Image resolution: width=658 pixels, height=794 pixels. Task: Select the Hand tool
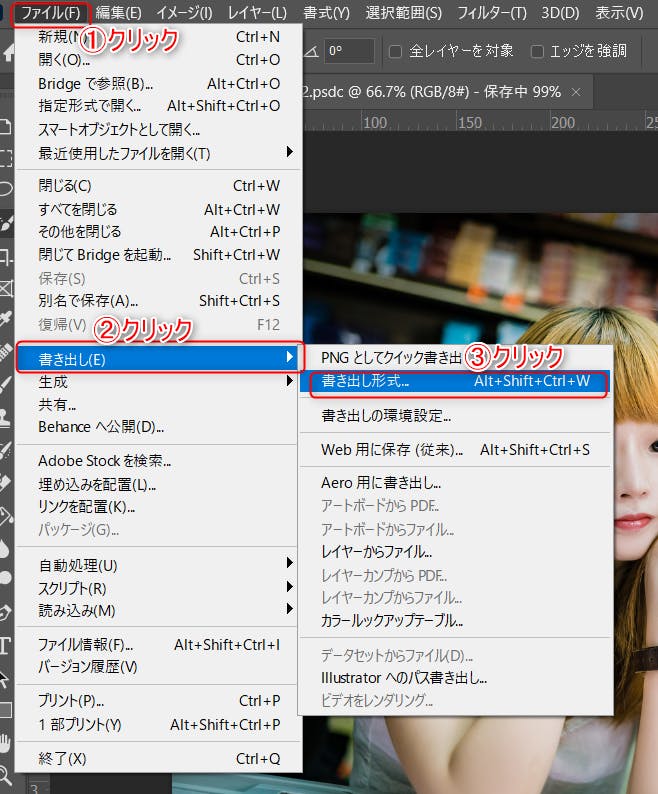pos(5,742)
